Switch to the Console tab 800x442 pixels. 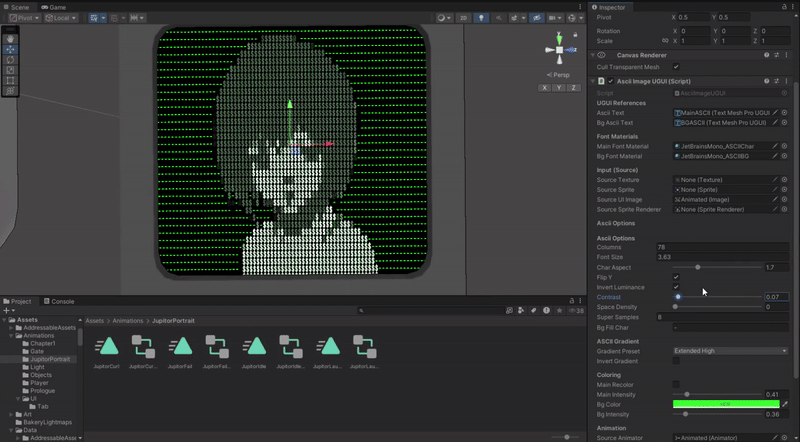point(59,301)
